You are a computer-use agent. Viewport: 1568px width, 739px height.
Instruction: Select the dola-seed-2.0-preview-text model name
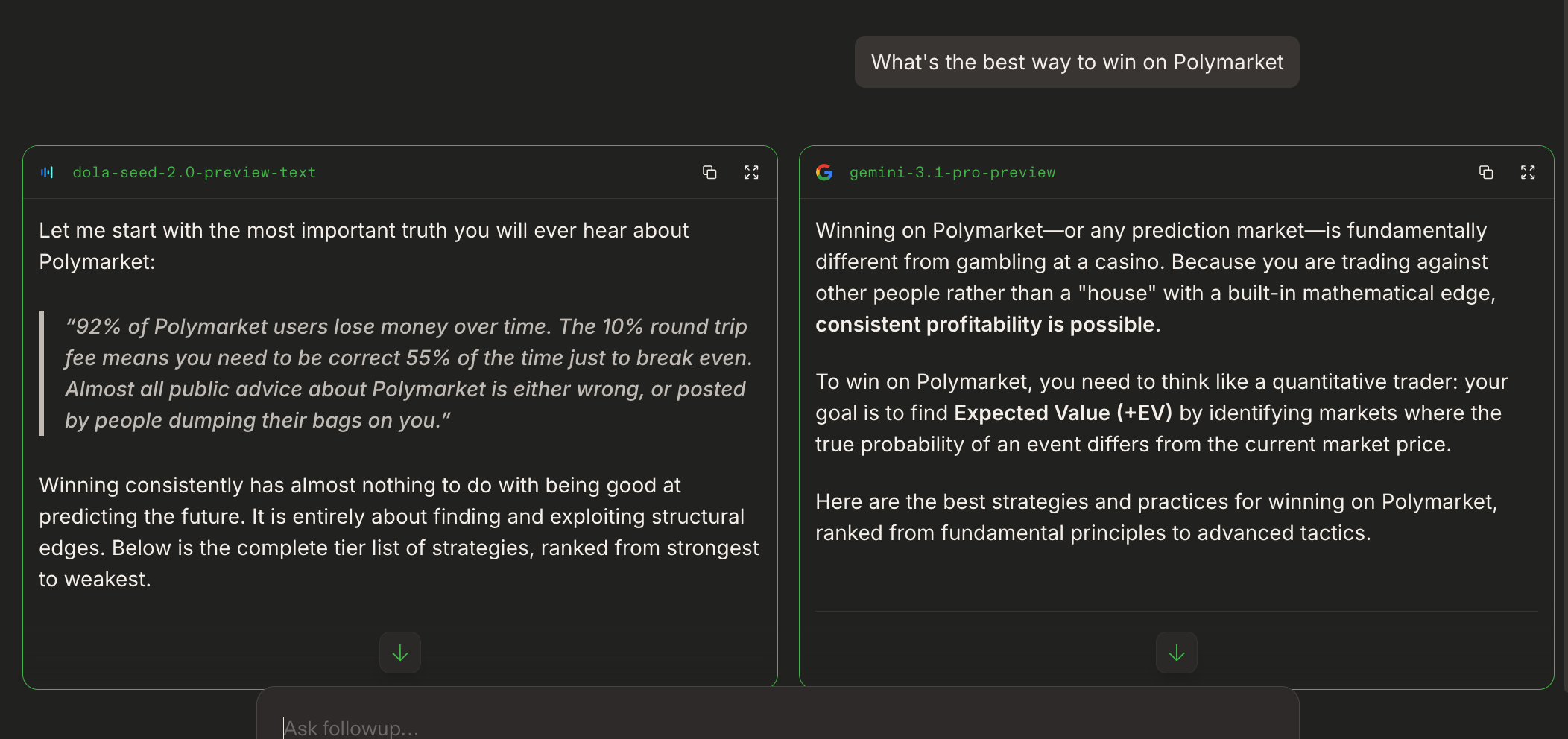[195, 172]
